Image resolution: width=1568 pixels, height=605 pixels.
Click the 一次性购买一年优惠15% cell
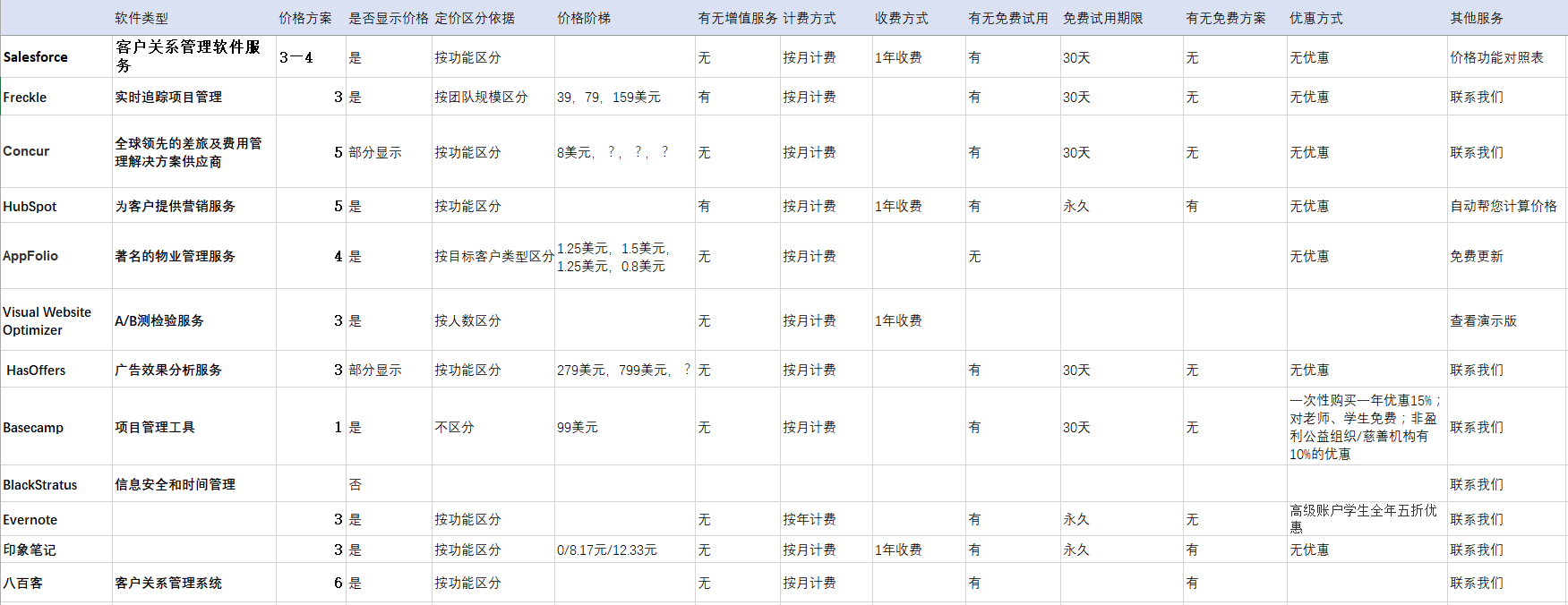click(1366, 427)
